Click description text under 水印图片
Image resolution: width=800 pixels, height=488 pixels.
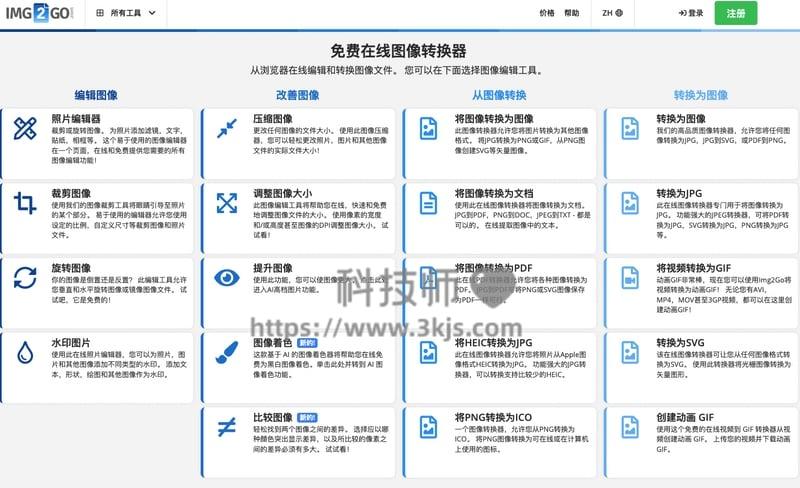(119, 364)
